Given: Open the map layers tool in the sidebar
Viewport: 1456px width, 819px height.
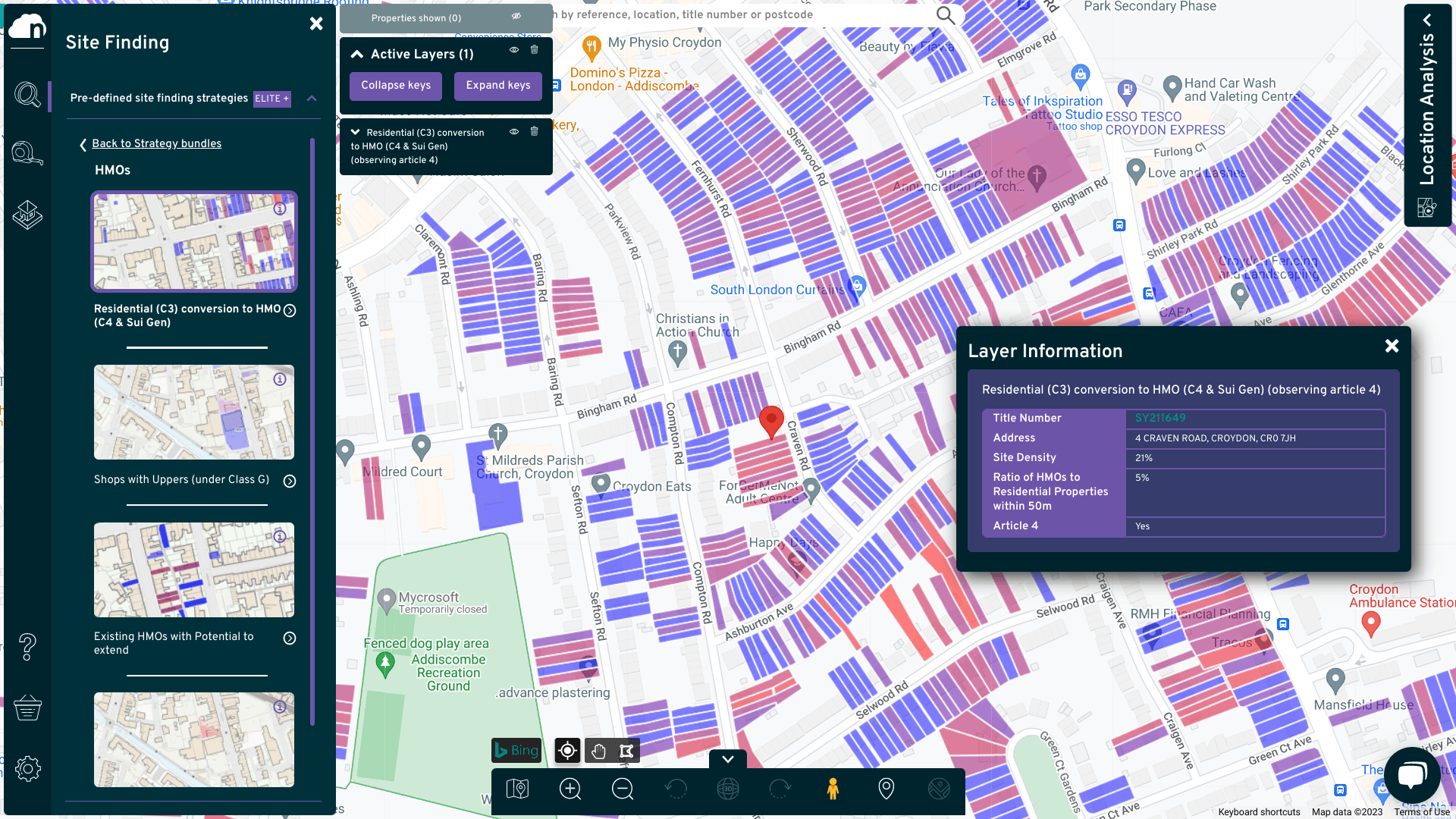Looking at the screenshot, I should click(x=28, y=215).
